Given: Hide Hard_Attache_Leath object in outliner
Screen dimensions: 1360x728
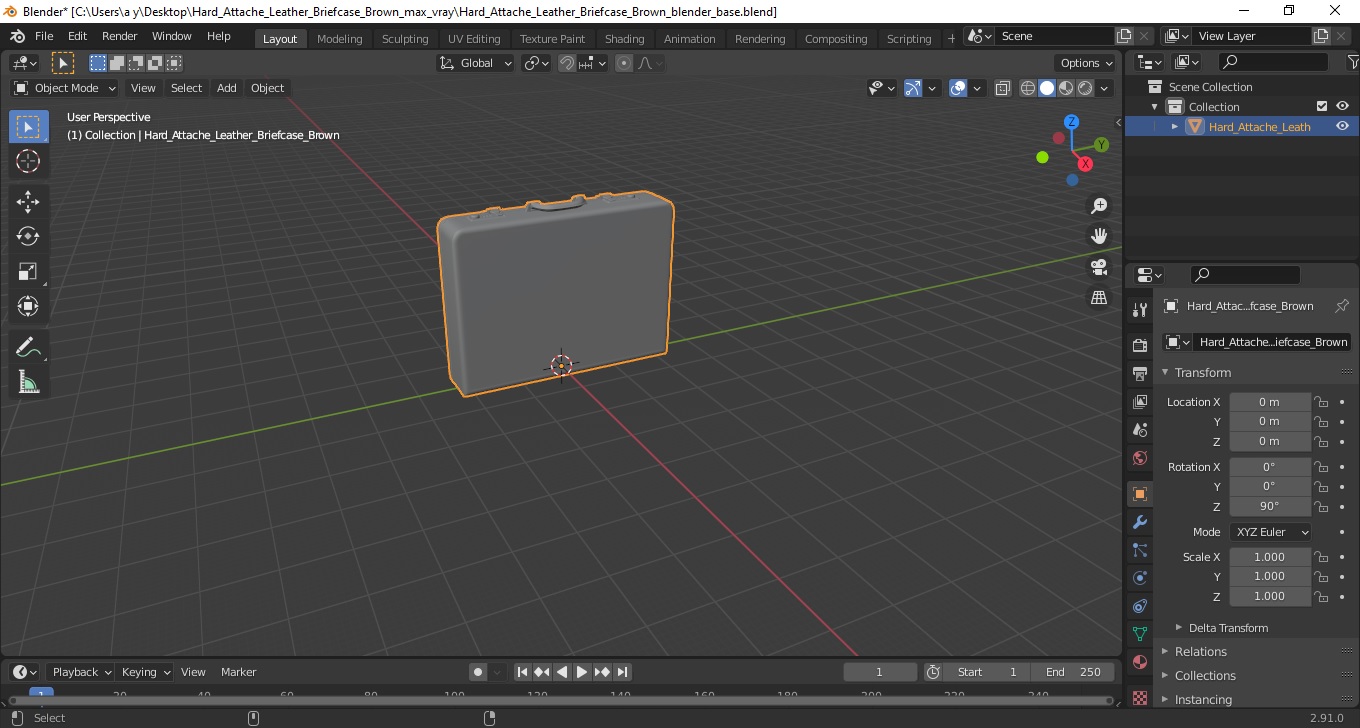Looking at the screenshot, I should (1342, 126).
